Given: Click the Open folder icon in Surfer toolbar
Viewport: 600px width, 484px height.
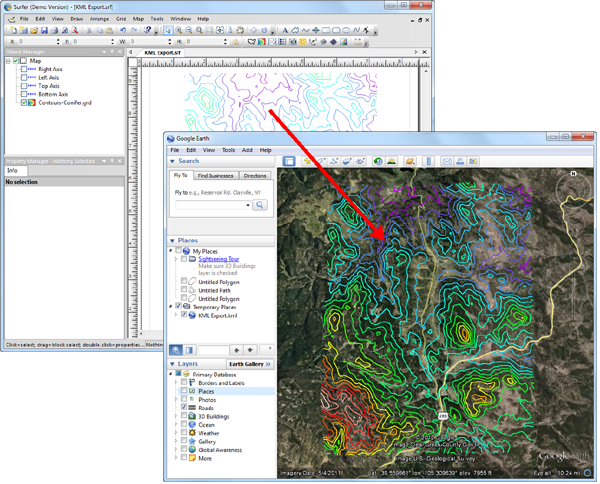Looking at the screenshot, I should tap(34, 30).
